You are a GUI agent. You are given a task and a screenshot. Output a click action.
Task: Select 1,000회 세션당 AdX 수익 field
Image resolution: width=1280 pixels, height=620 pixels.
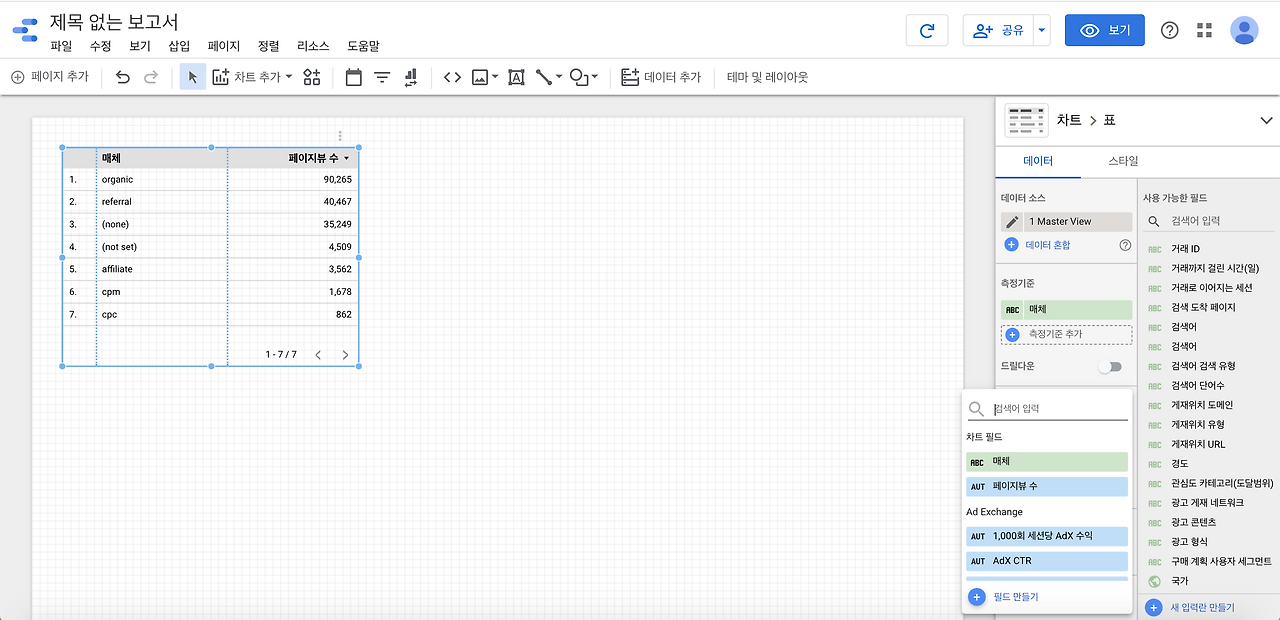1046,536
